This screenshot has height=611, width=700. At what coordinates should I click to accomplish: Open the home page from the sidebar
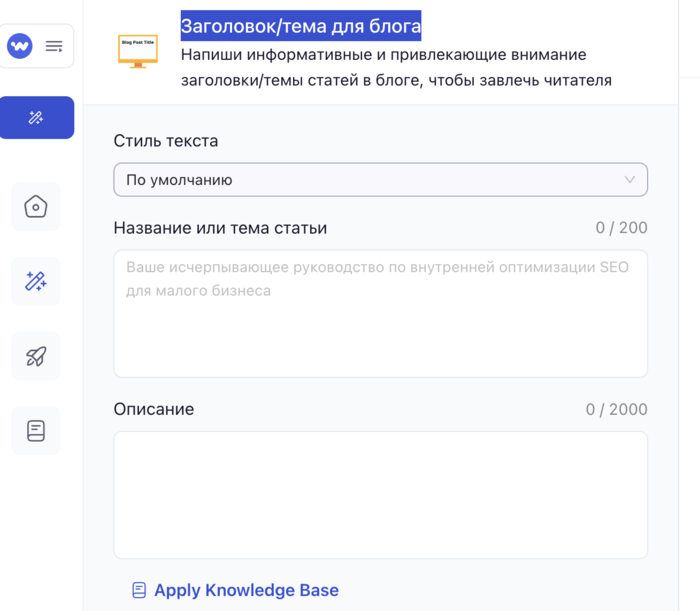pyautogui.click(x=36, y=207)
